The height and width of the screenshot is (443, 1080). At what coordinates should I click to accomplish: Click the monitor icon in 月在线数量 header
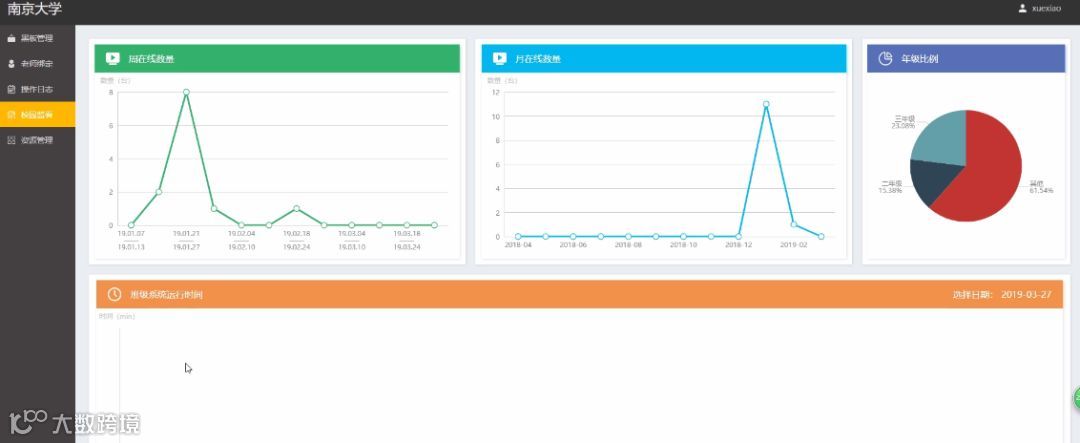click(499, 59)
